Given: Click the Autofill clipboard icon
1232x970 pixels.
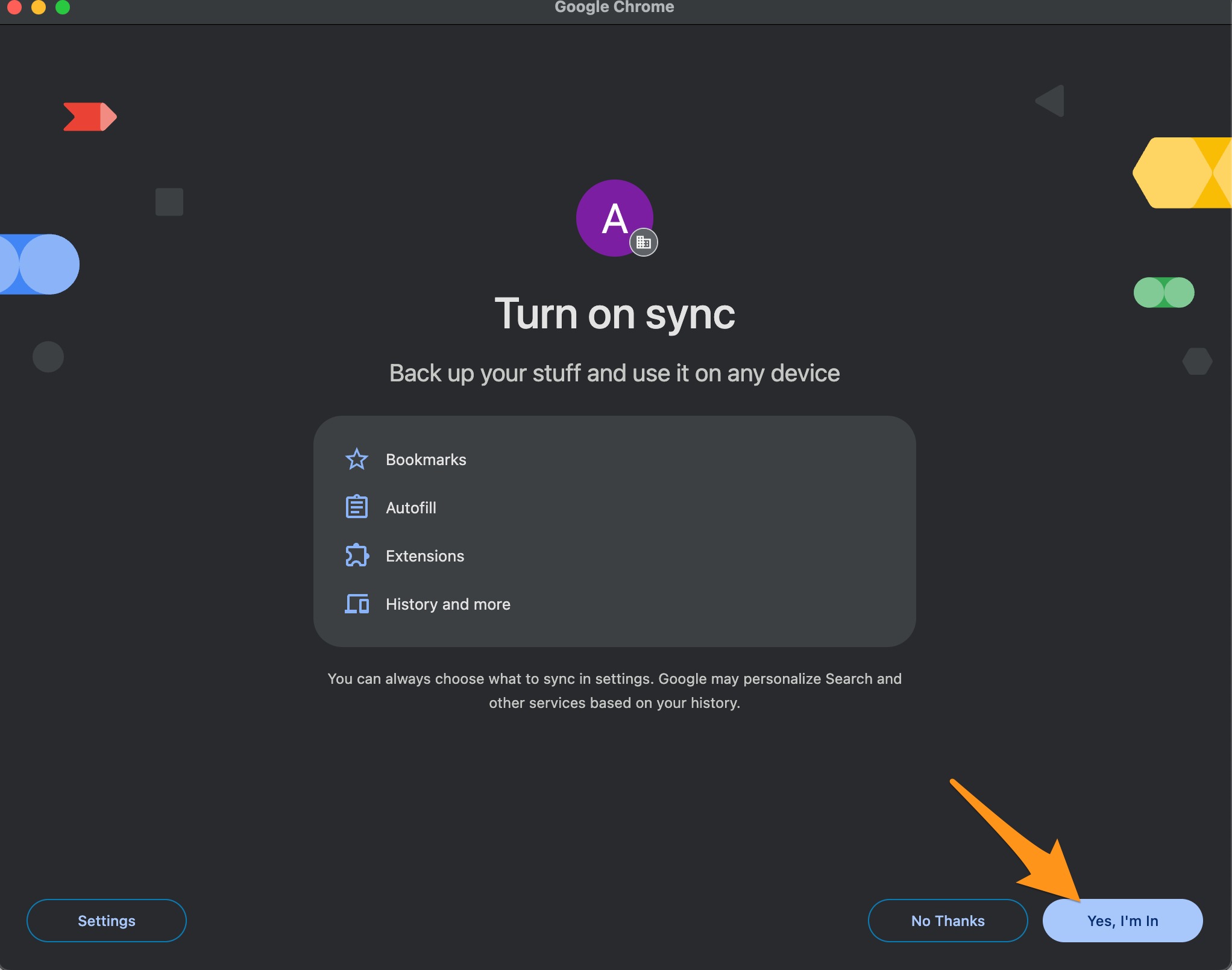Looking at the screenshot, I should pos(356,507).
